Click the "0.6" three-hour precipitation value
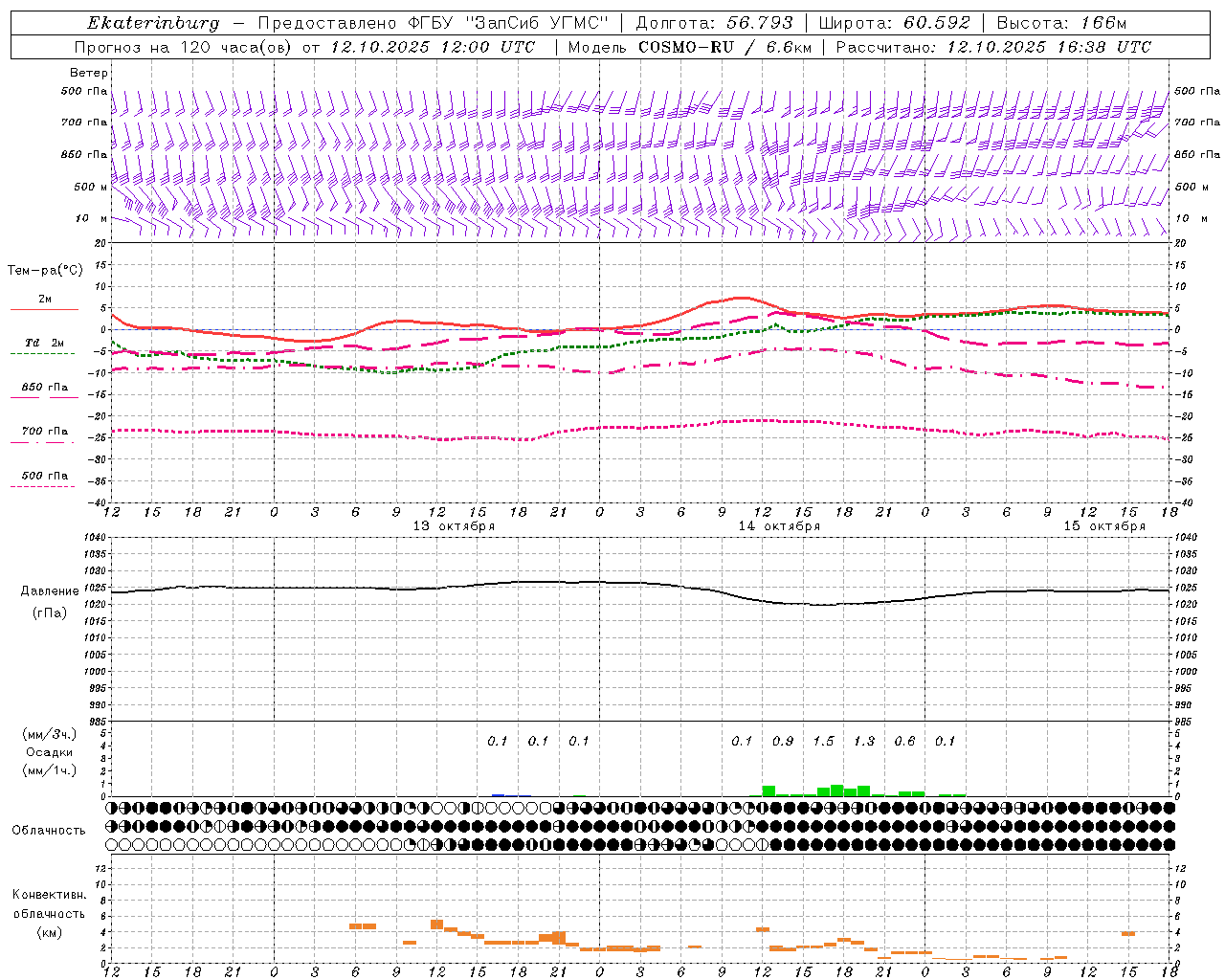The height and width of the screenshot is (980, 1225). 904,742
